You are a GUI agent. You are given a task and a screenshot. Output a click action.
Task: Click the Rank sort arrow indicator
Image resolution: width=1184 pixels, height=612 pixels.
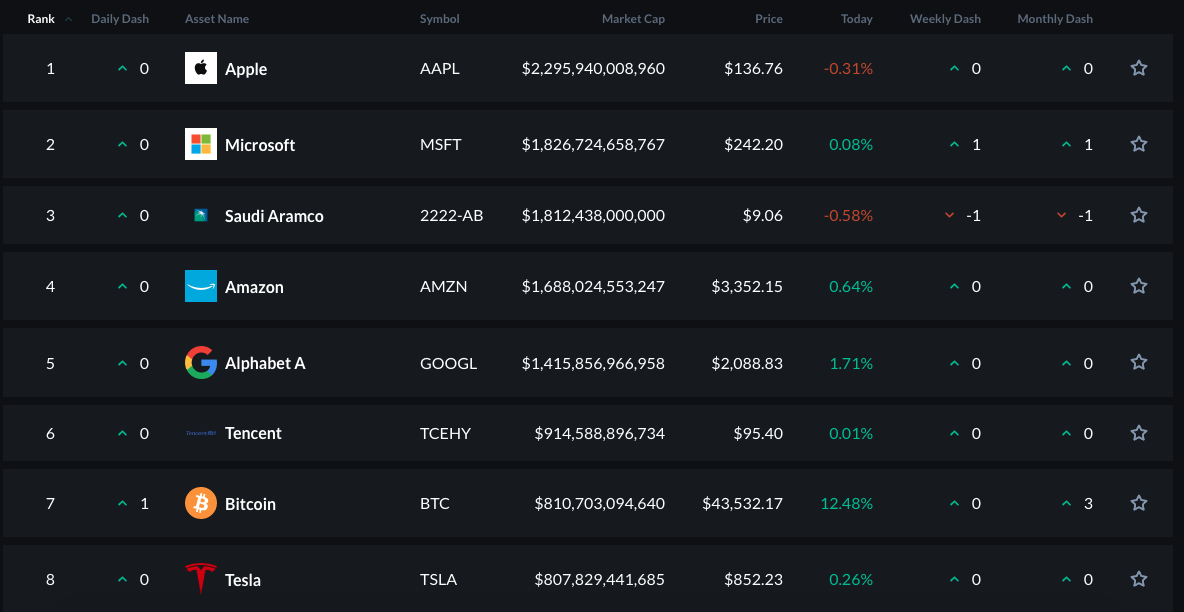[x=69, y=19]
